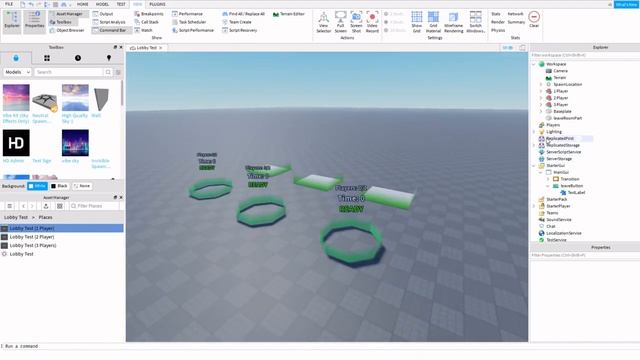640x360 pixels.
Task: Click the Asset Manager Filter Places field
Action: coord(94,206)
